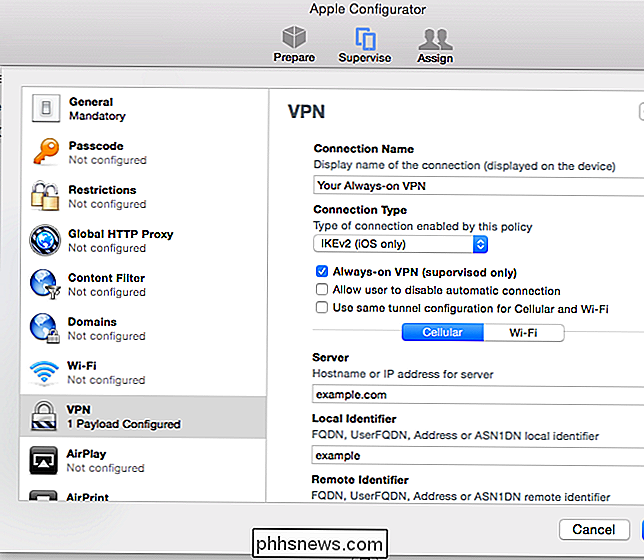Switch to Supervise devices icon
This screenshot has height=560, width=644.
coord(365,38)
